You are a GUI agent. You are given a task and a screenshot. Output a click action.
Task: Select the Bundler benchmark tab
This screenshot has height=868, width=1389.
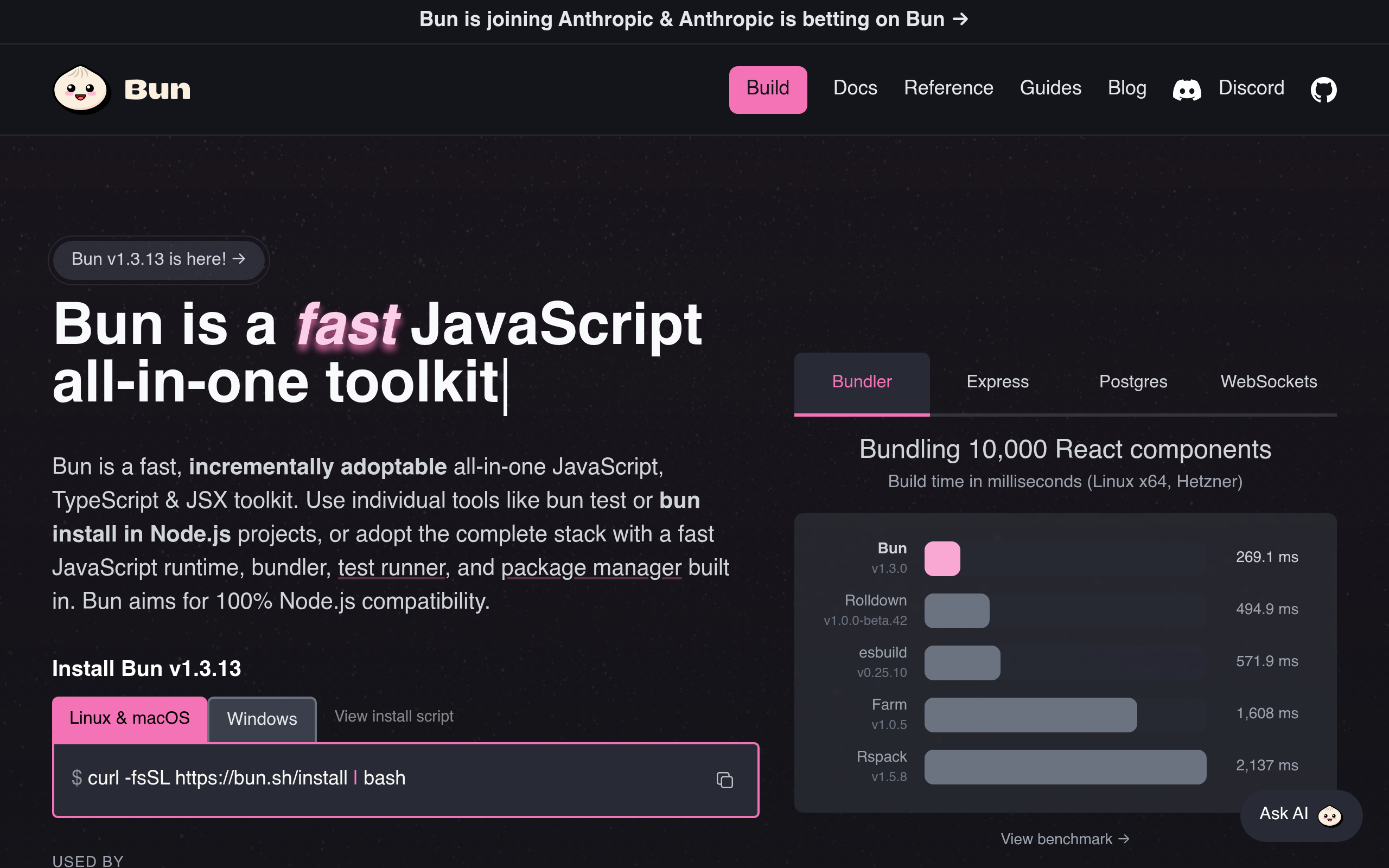point(862,382)
